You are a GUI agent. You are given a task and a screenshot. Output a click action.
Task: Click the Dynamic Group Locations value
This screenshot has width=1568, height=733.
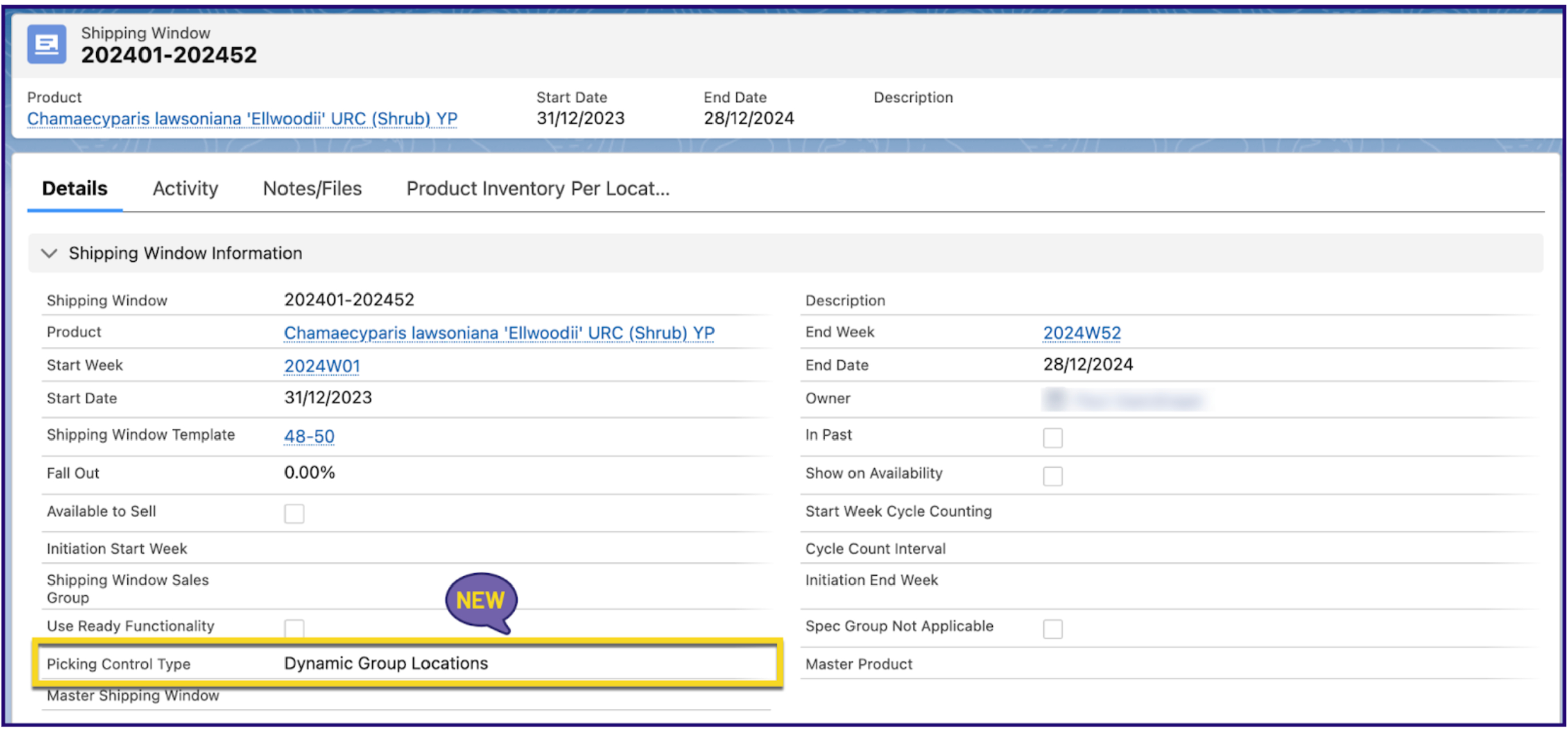click(386, 664)
